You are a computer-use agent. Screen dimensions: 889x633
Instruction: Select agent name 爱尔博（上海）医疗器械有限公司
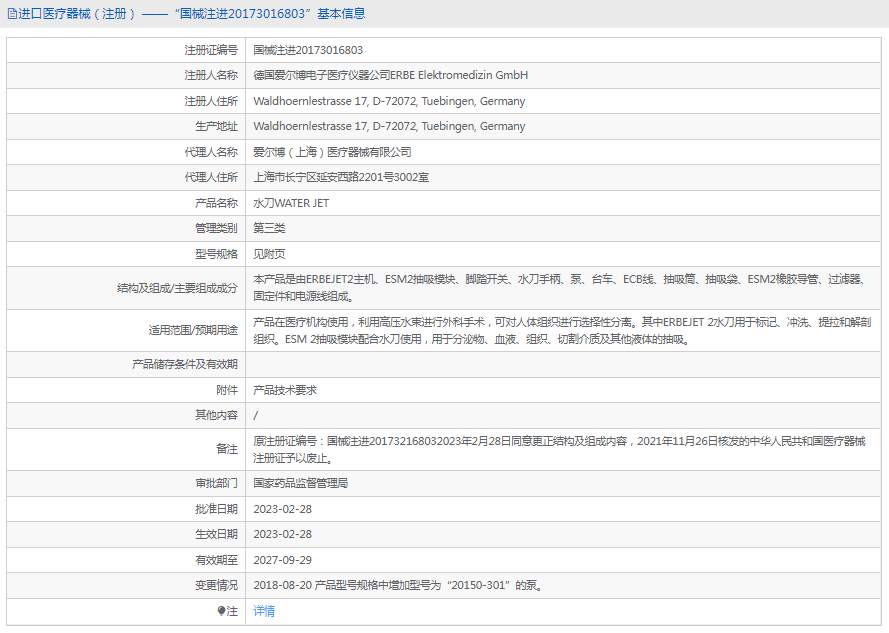pyautogui.click(x=332, y=152)
